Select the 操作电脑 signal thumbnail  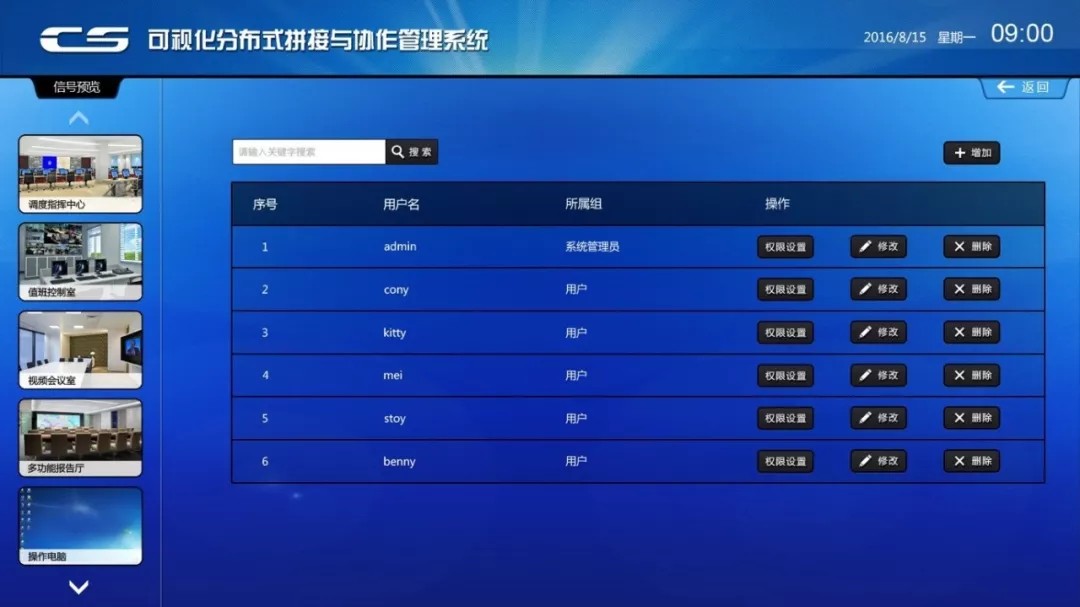80,525
